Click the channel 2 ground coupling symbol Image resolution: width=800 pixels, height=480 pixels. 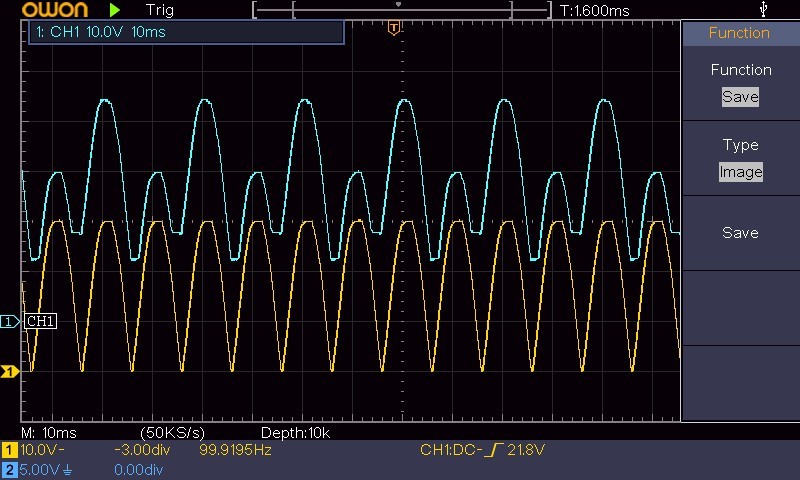pos(67,470)
